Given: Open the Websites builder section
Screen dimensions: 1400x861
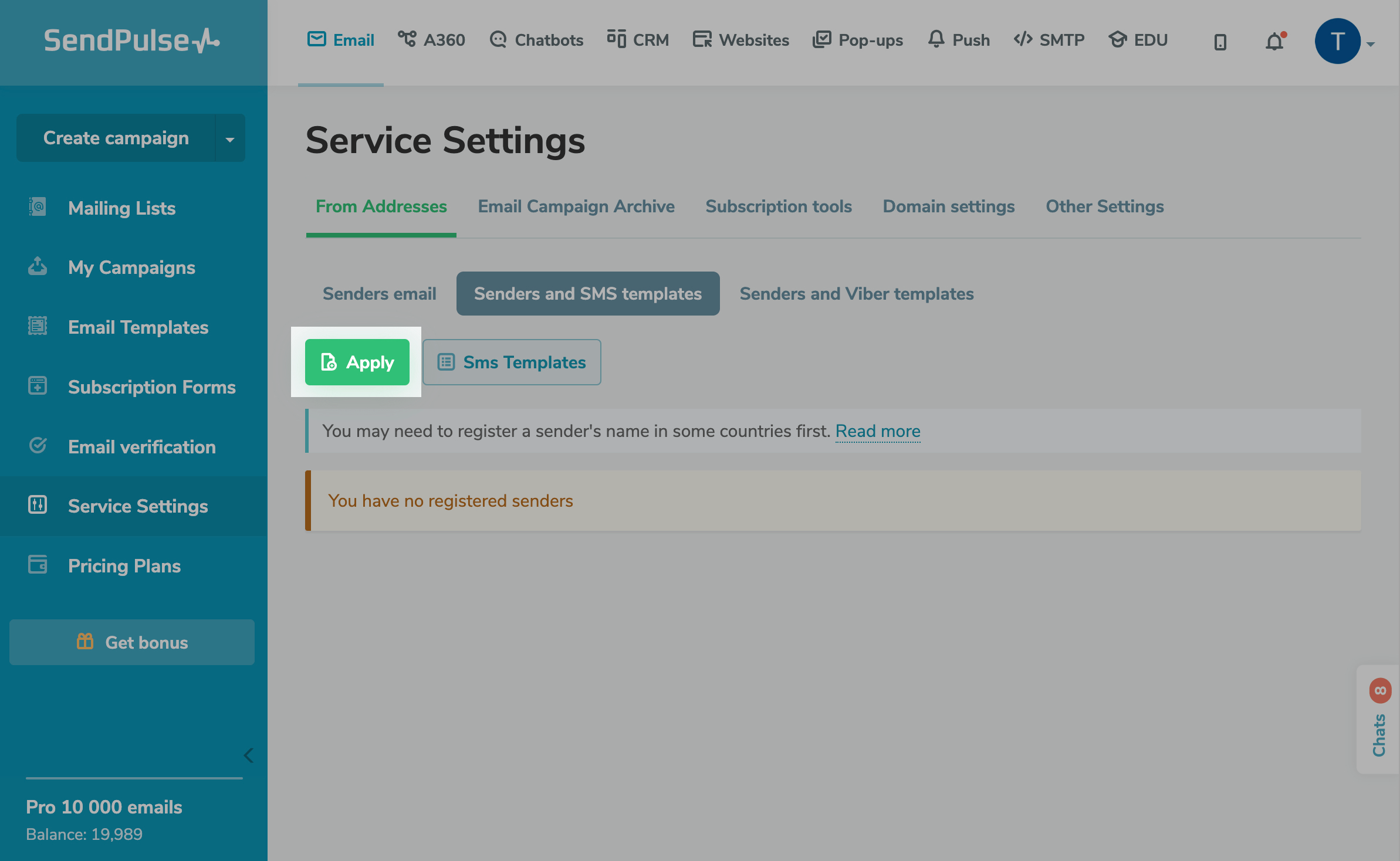Looking at the screenshot, I should pos(740,40).
